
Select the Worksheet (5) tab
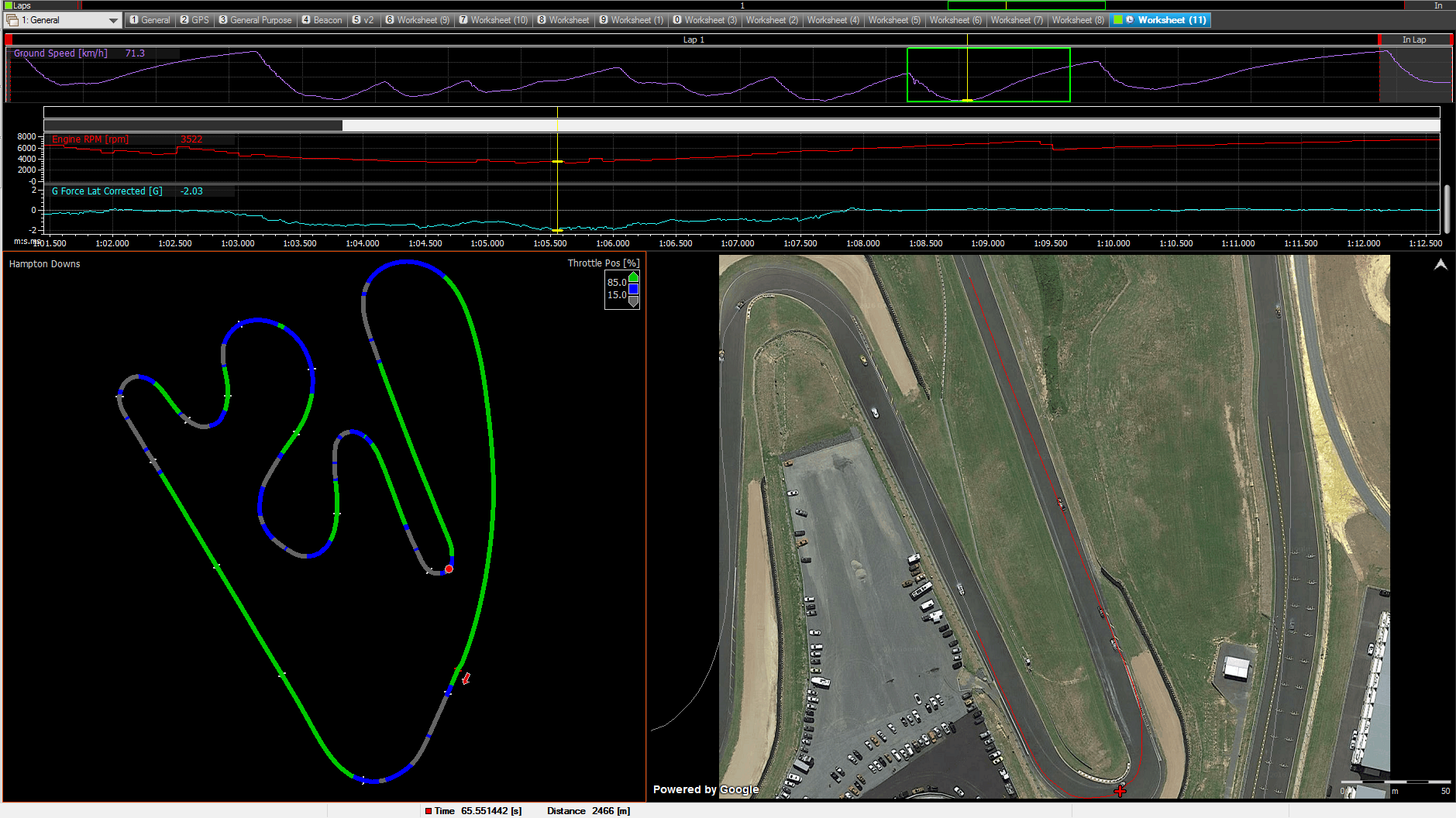pyautogui.click(x=894, y=20)
